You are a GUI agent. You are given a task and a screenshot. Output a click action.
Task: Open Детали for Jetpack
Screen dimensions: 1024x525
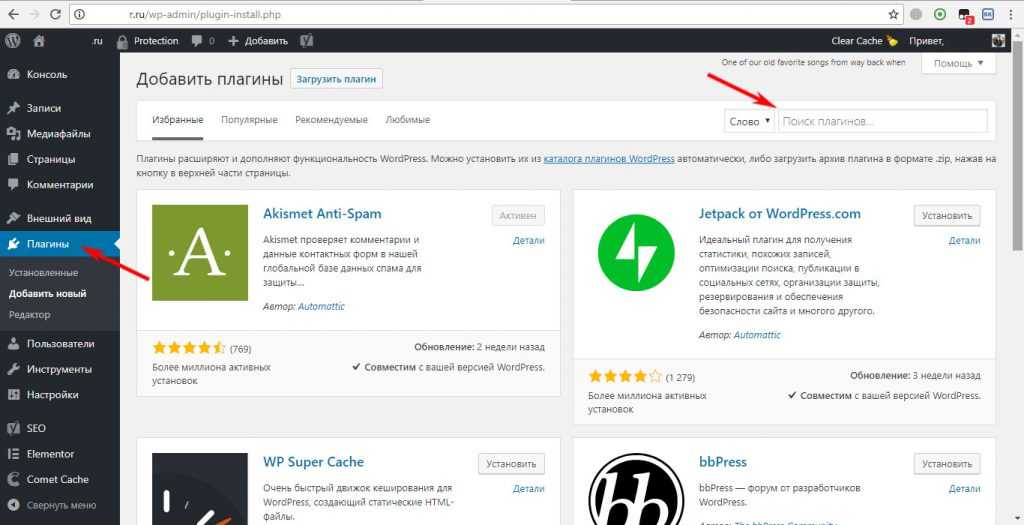[965, 240]
